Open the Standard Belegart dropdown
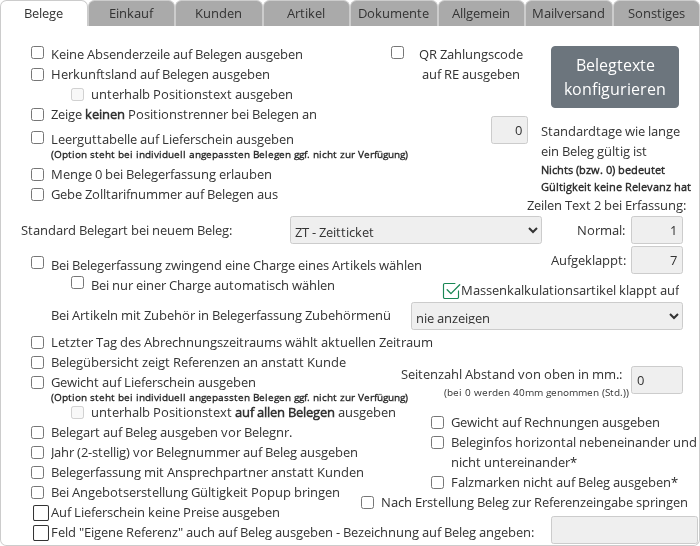The height and width of the screenshot is (546, 700). (415, 231)
